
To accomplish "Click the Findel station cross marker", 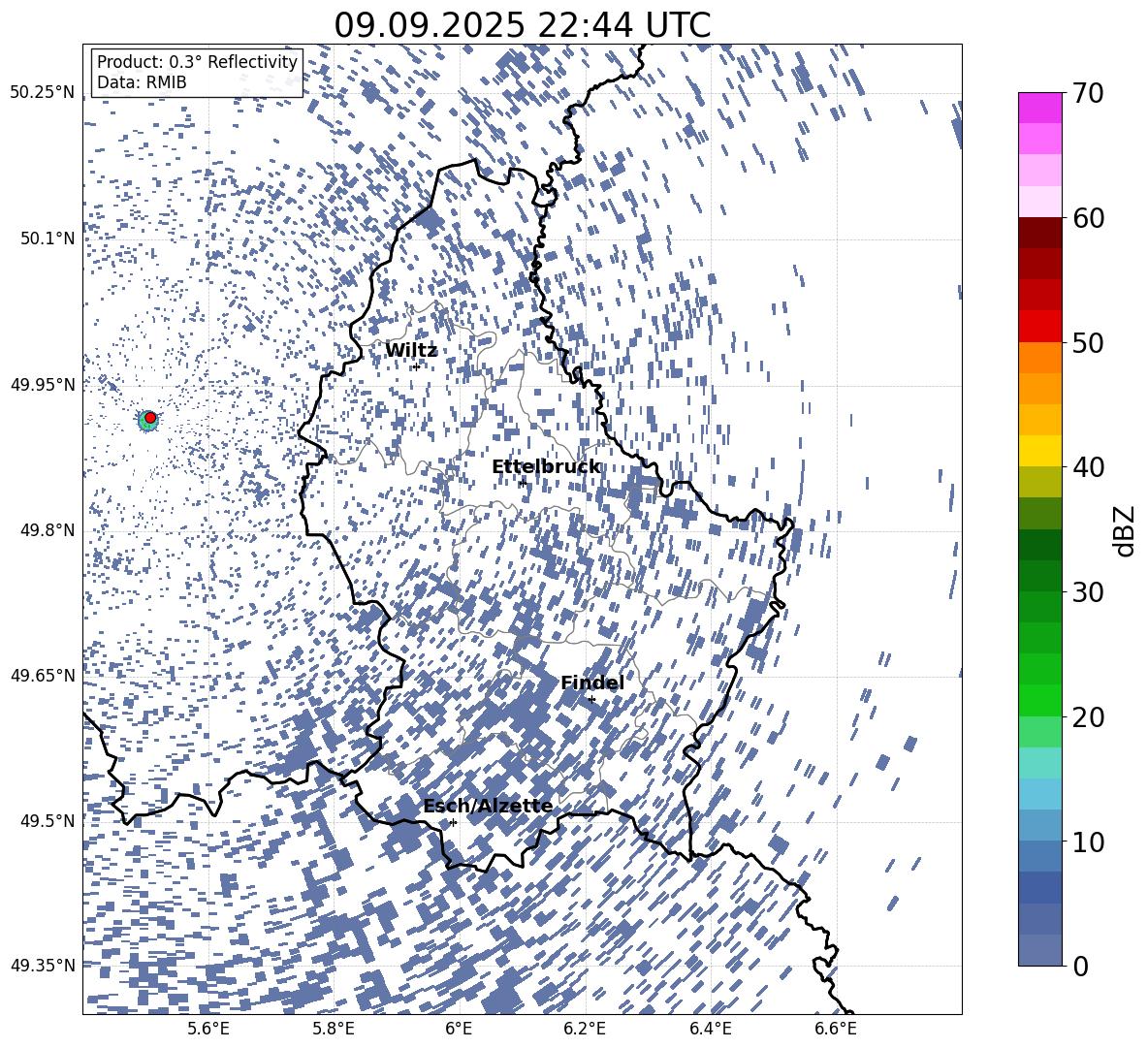I will tap(591, 700).
